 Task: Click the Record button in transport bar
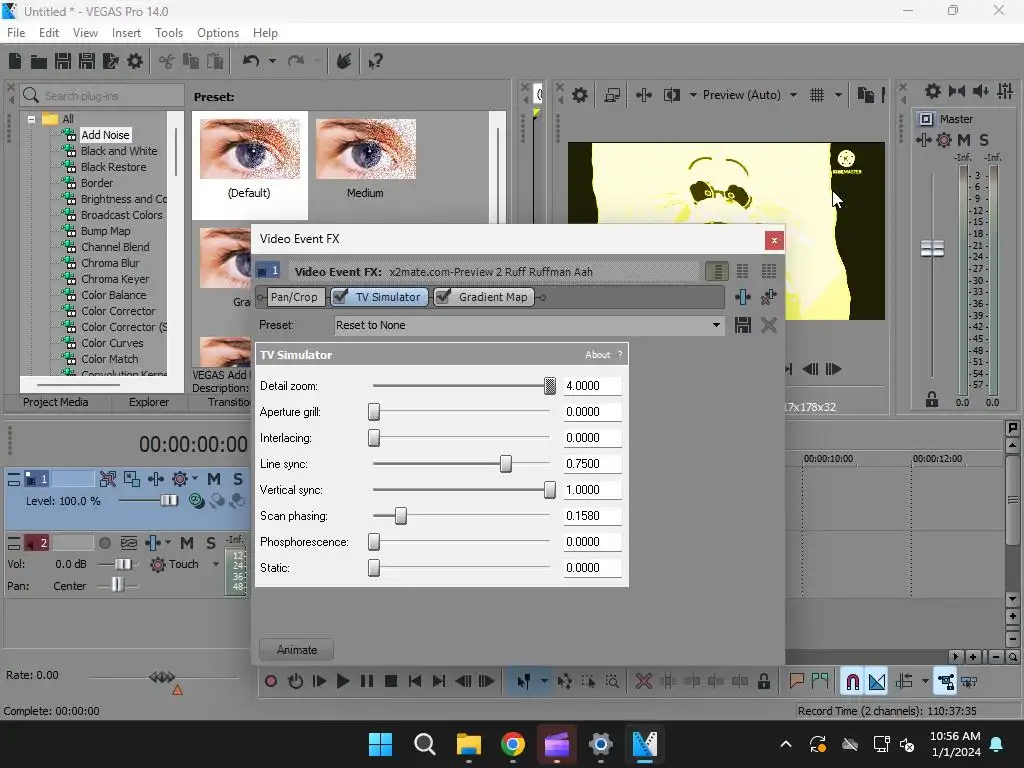(270, 682)
